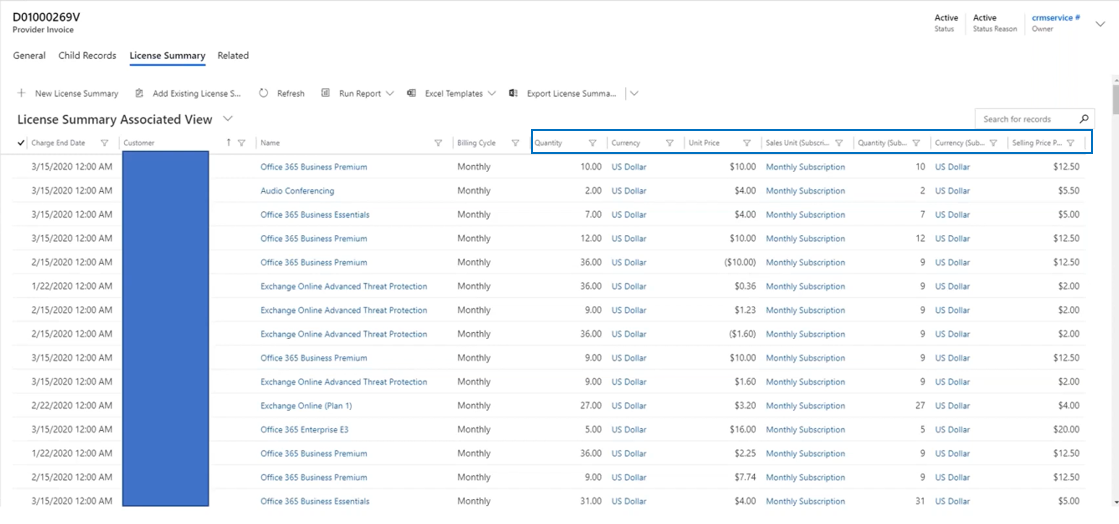
Task: Open Name column filter funnel
Action: (x=438, y=143)
